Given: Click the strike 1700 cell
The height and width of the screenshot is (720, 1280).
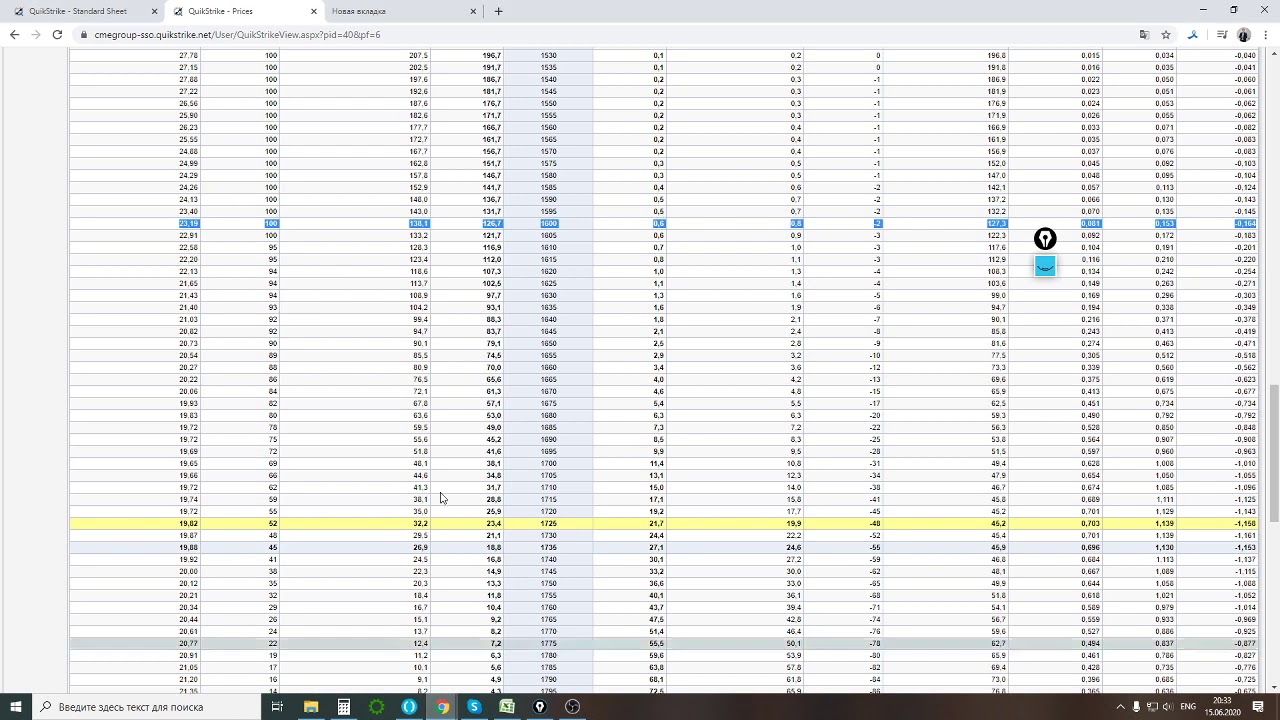Looking at the screenshot, I should click(x=548, y=463).
